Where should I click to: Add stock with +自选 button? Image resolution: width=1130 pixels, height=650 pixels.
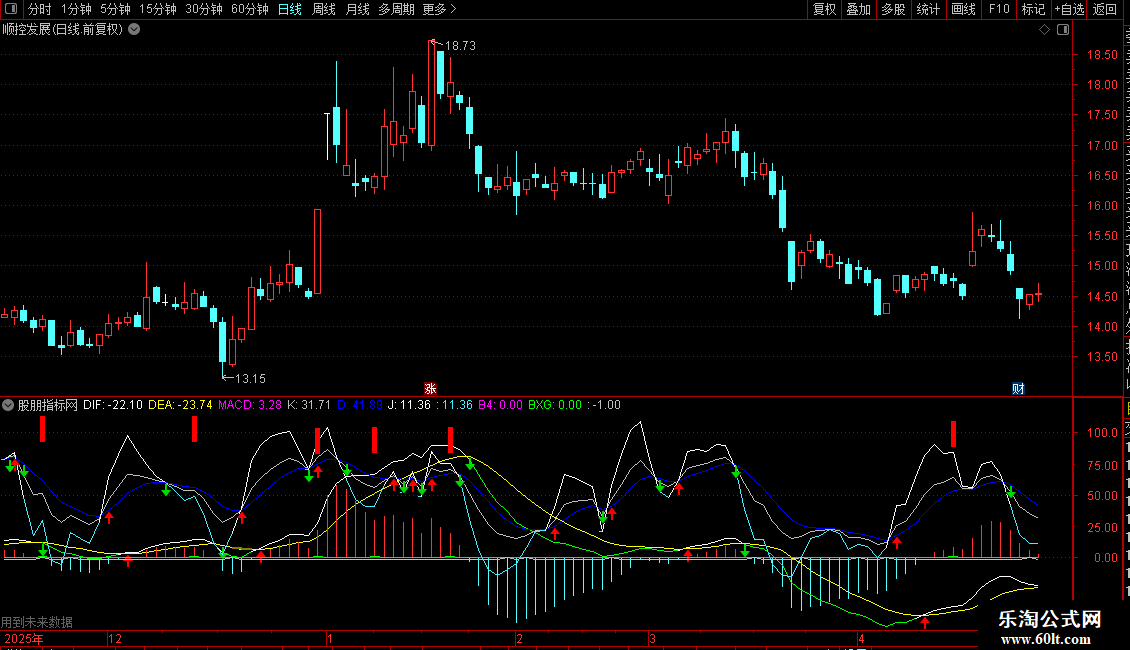pyautogui.click(x=1069, y=9)
